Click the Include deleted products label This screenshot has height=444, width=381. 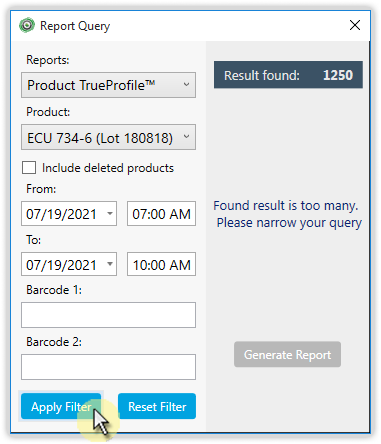[x=108, y=168]
